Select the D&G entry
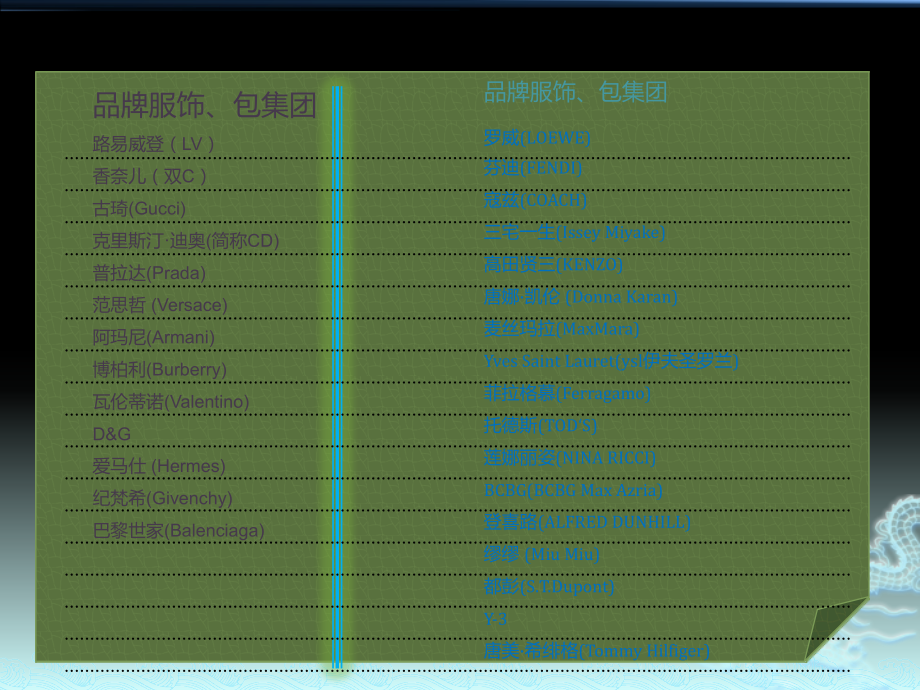Screen dimensions: 920x690 tap(111, 434)
